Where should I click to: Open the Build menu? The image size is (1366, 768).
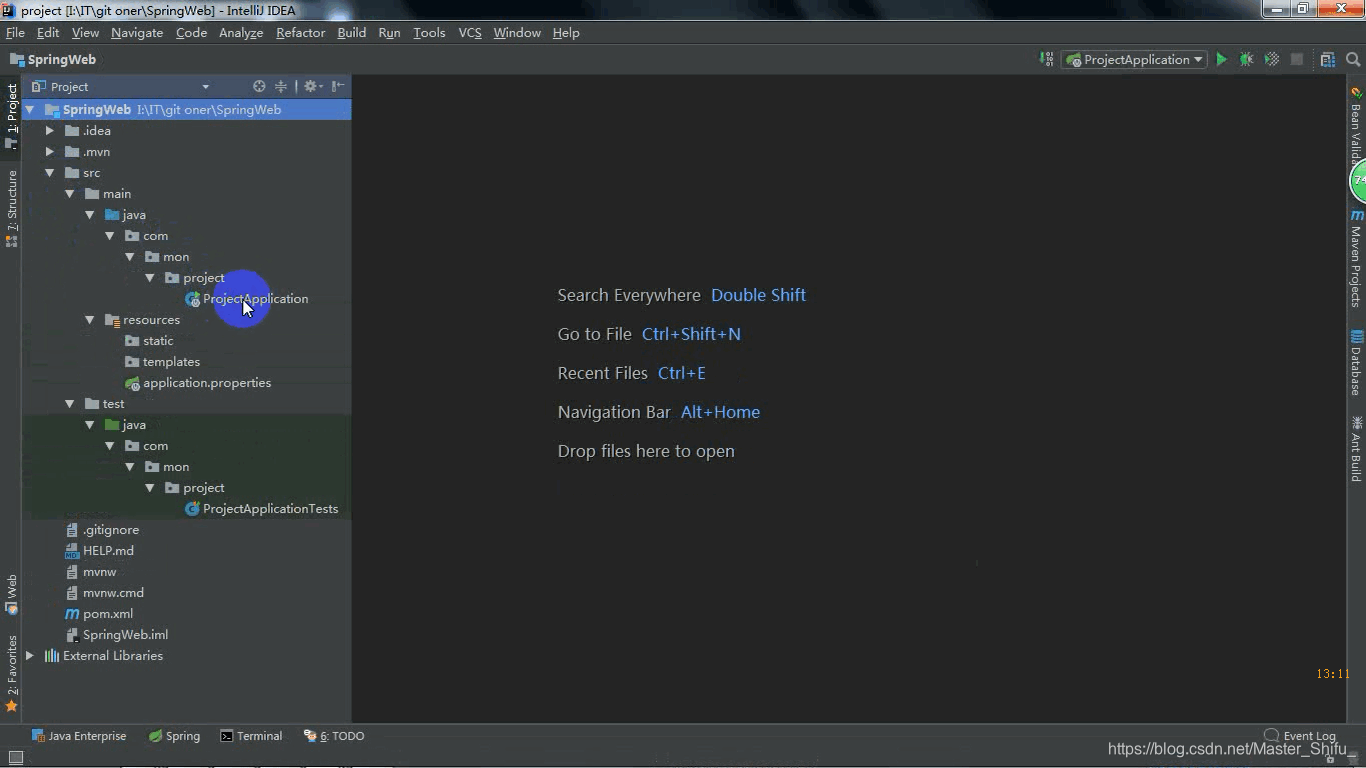point(351,33)
